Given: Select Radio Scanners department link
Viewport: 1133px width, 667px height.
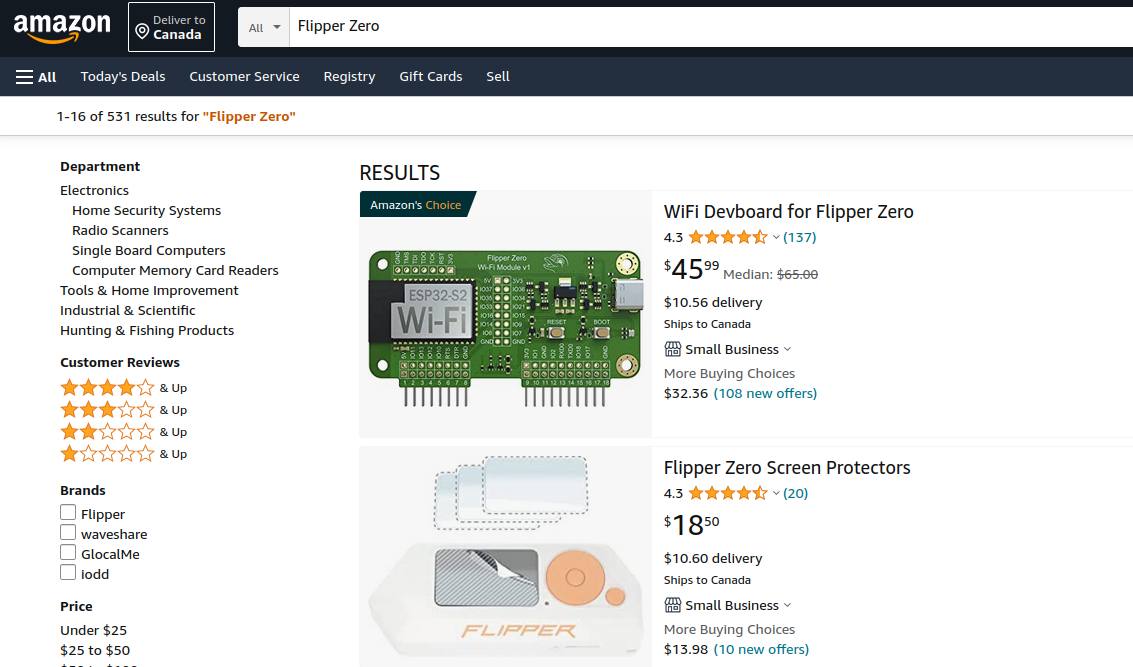Looking at the screenshot, I should tap(120, 230).
